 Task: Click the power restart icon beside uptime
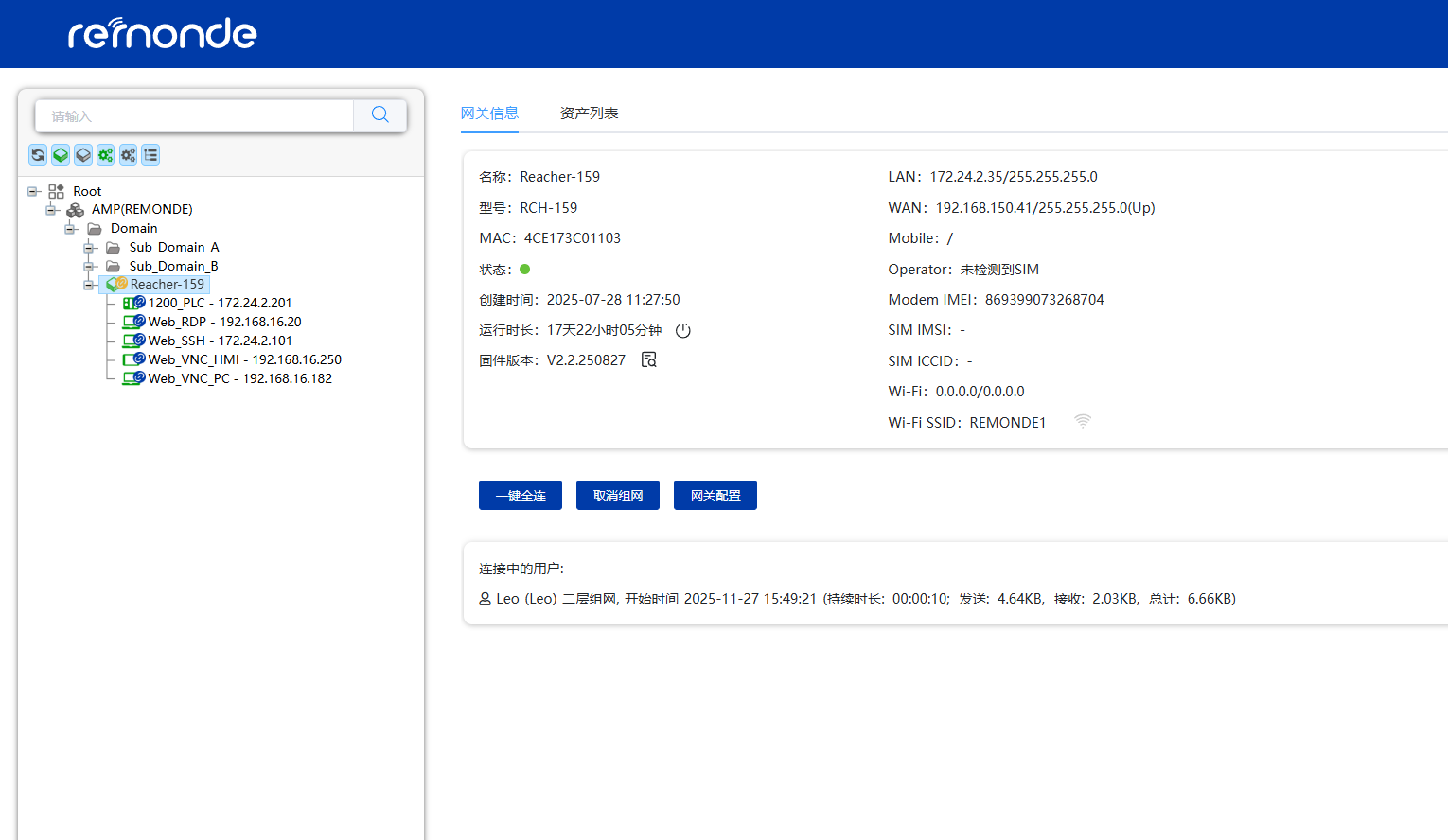pyautogui.click(x=683, y=331)
